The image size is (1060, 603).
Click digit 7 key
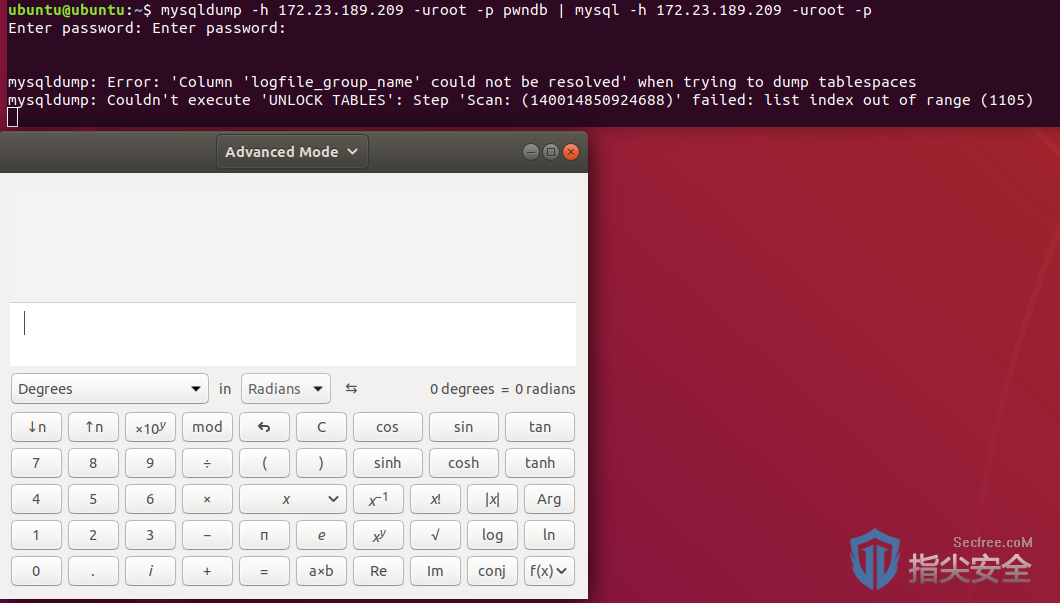click(37, 462)
